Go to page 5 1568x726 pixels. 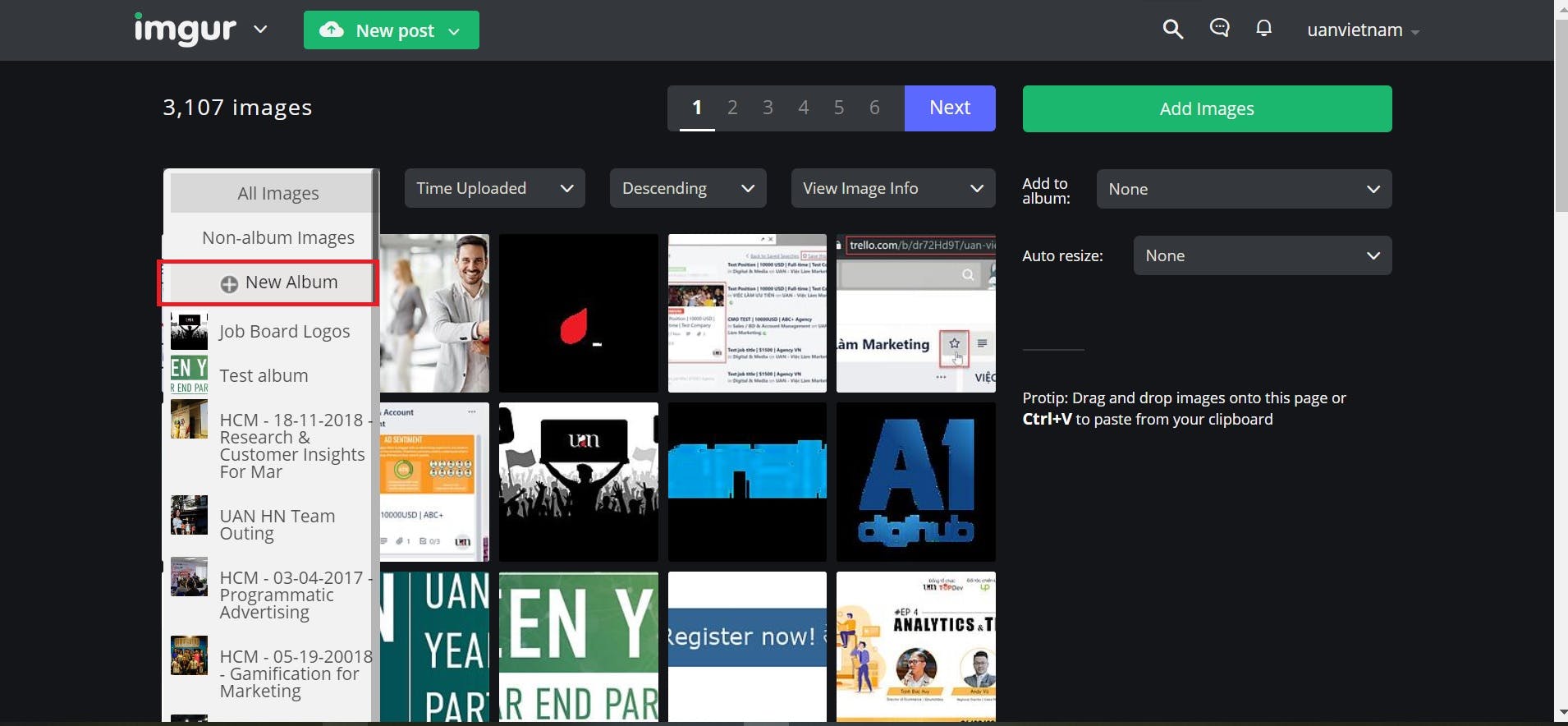[839, 108]
